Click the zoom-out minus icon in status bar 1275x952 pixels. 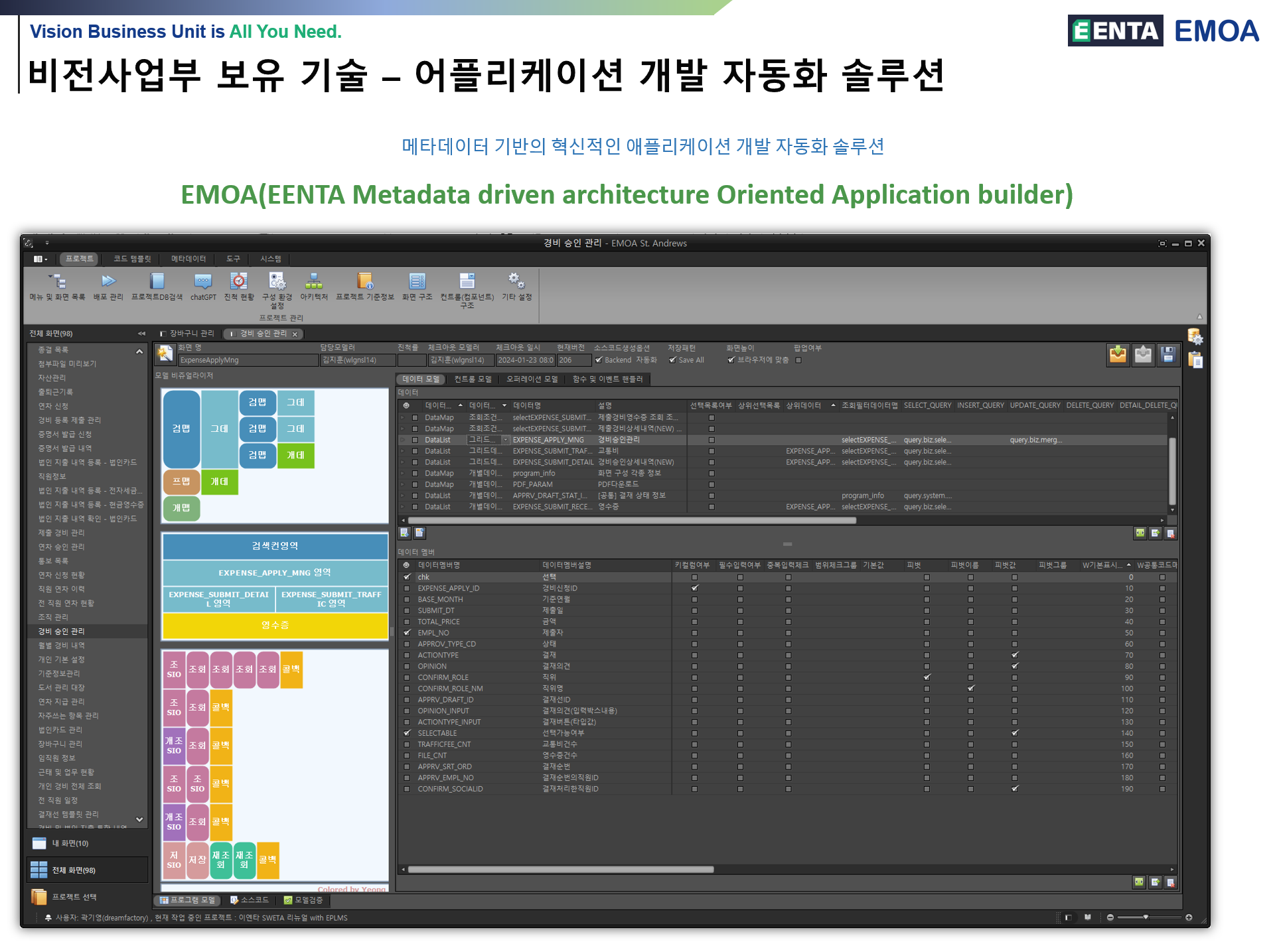(1110, 918)
